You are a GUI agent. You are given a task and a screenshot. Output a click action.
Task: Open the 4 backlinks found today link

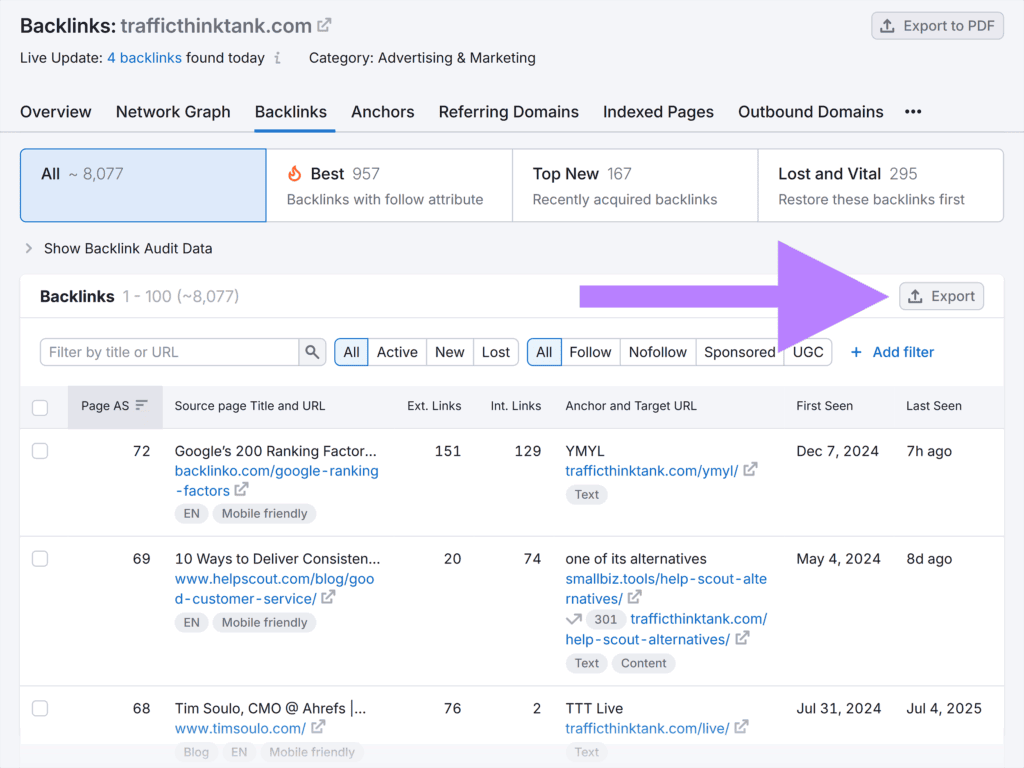[x=144, y=58]
